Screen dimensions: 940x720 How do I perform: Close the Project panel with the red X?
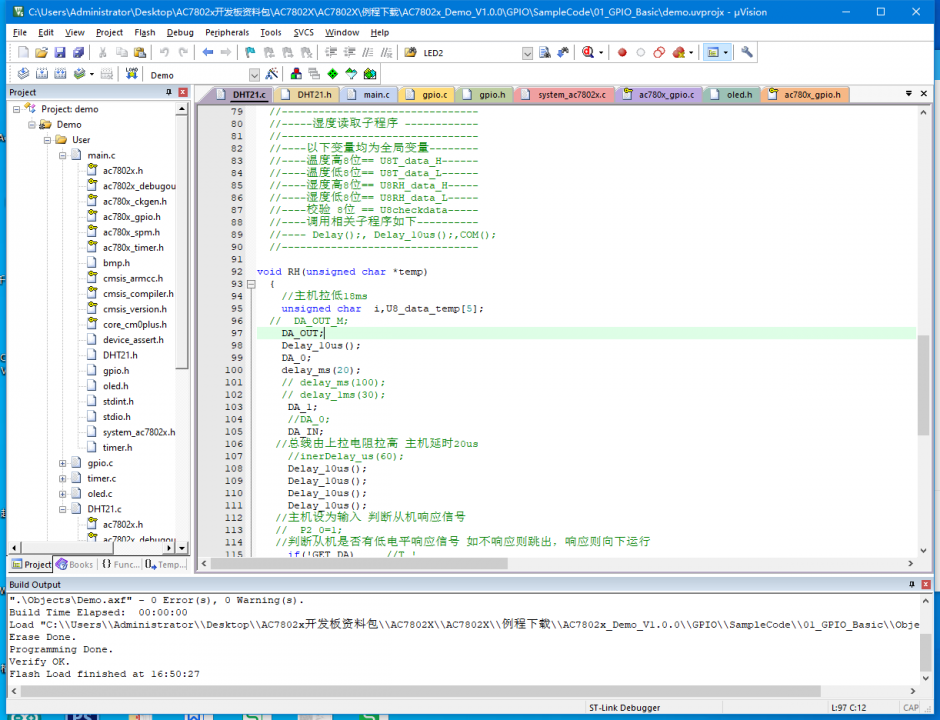(x=183, y=92)
